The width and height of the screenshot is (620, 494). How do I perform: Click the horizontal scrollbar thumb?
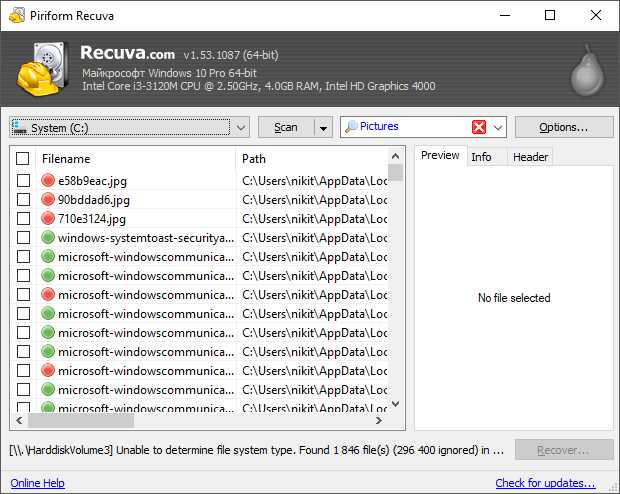tap(81, 421)
